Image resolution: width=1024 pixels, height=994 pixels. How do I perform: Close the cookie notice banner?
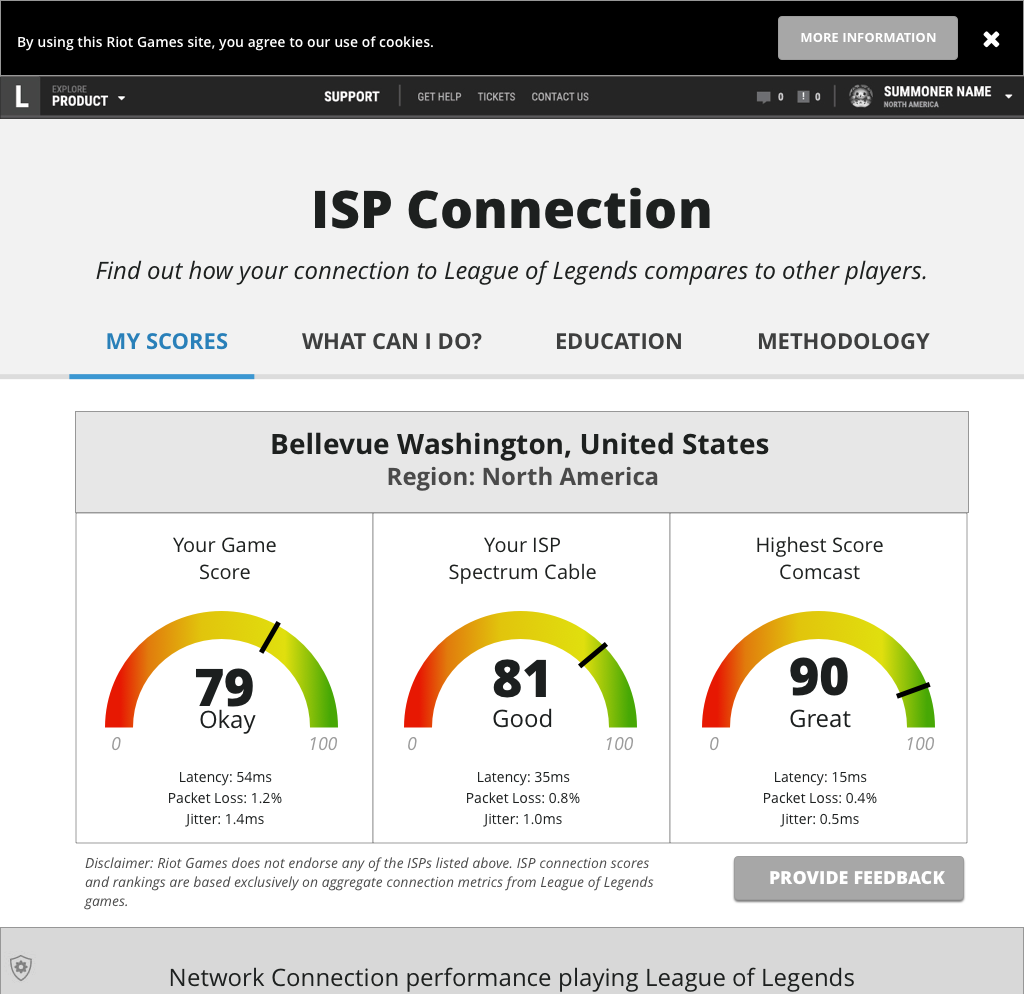tap(991, 39)
